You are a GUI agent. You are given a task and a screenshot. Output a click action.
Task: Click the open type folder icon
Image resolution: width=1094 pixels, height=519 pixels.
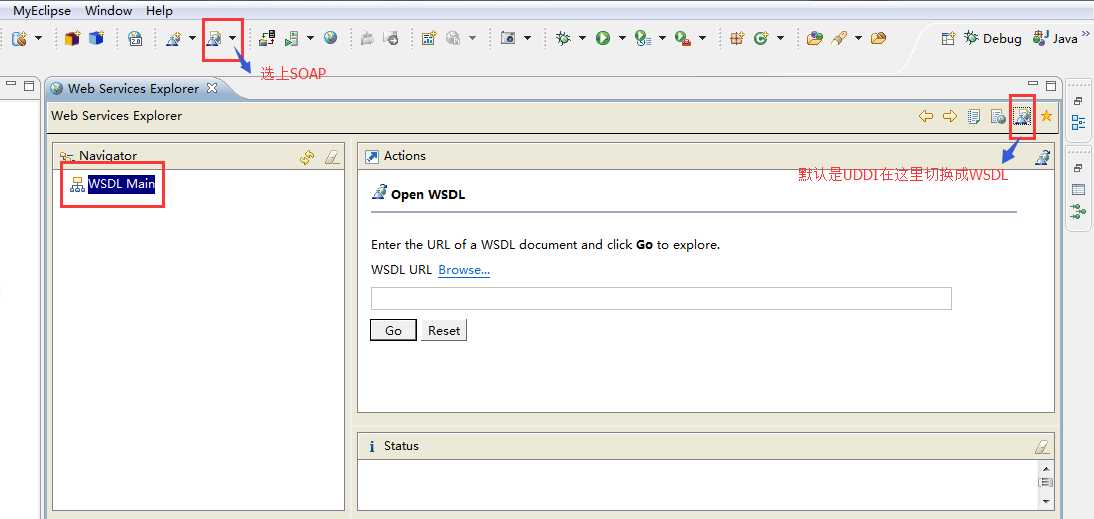(814, 38)
